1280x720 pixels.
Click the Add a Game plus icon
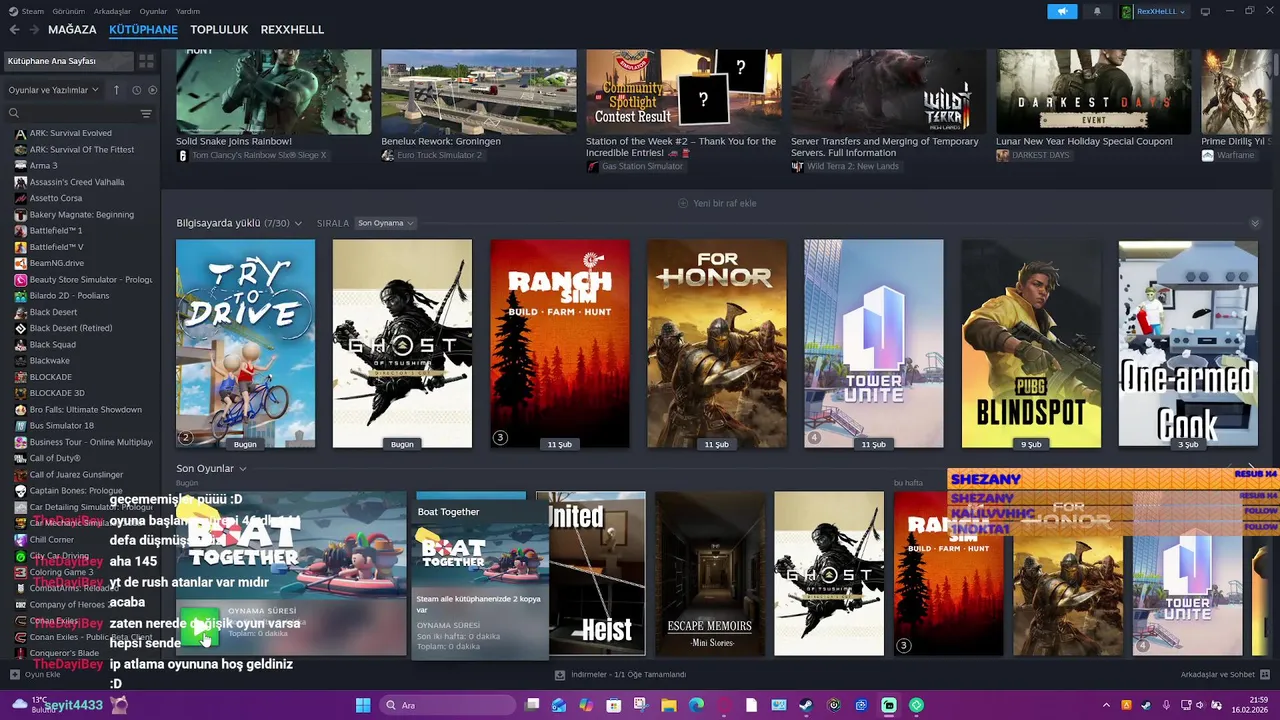click(x=14, y=675)
